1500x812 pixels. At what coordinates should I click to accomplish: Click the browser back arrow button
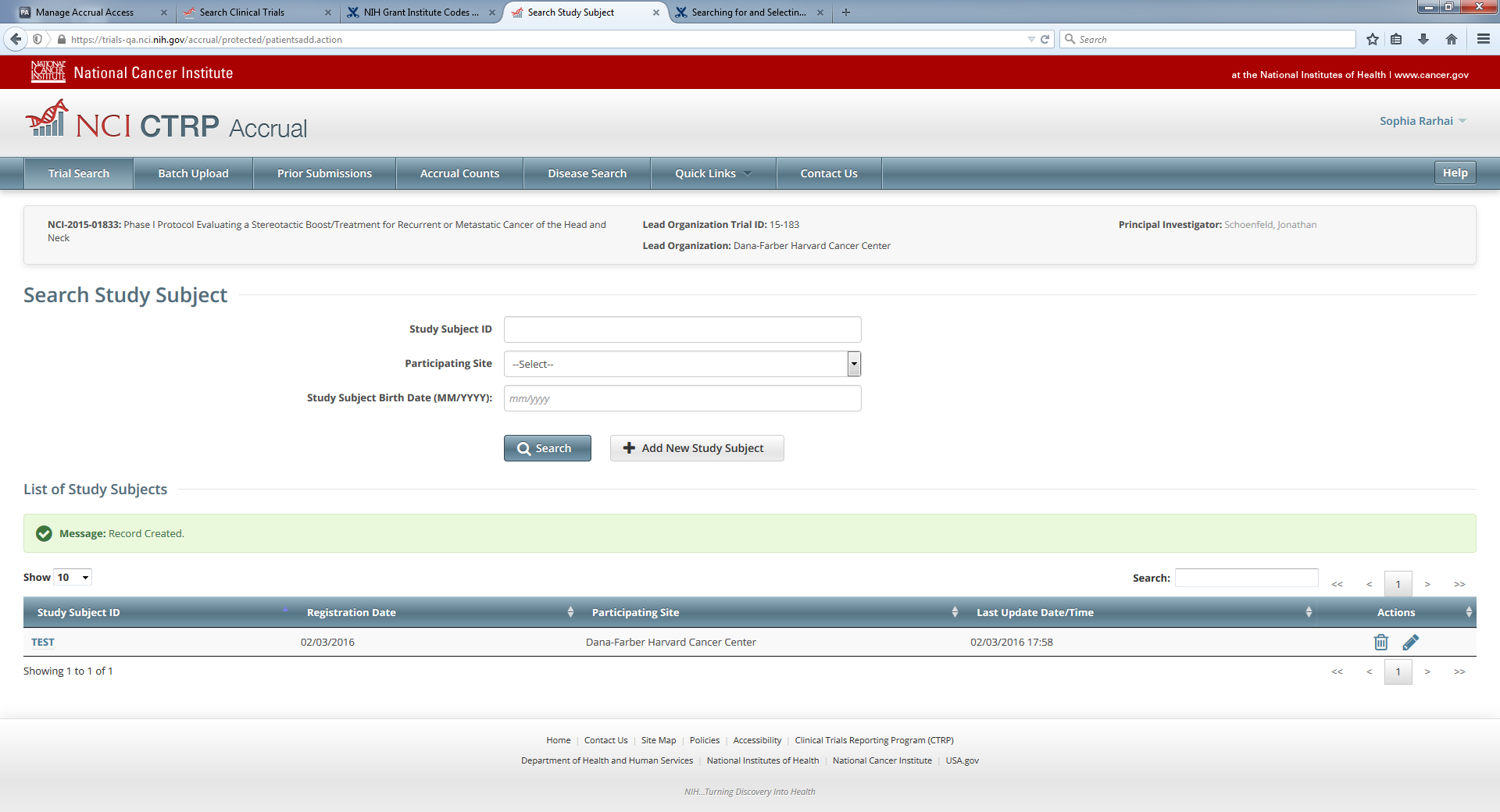(x=16, y=39)
